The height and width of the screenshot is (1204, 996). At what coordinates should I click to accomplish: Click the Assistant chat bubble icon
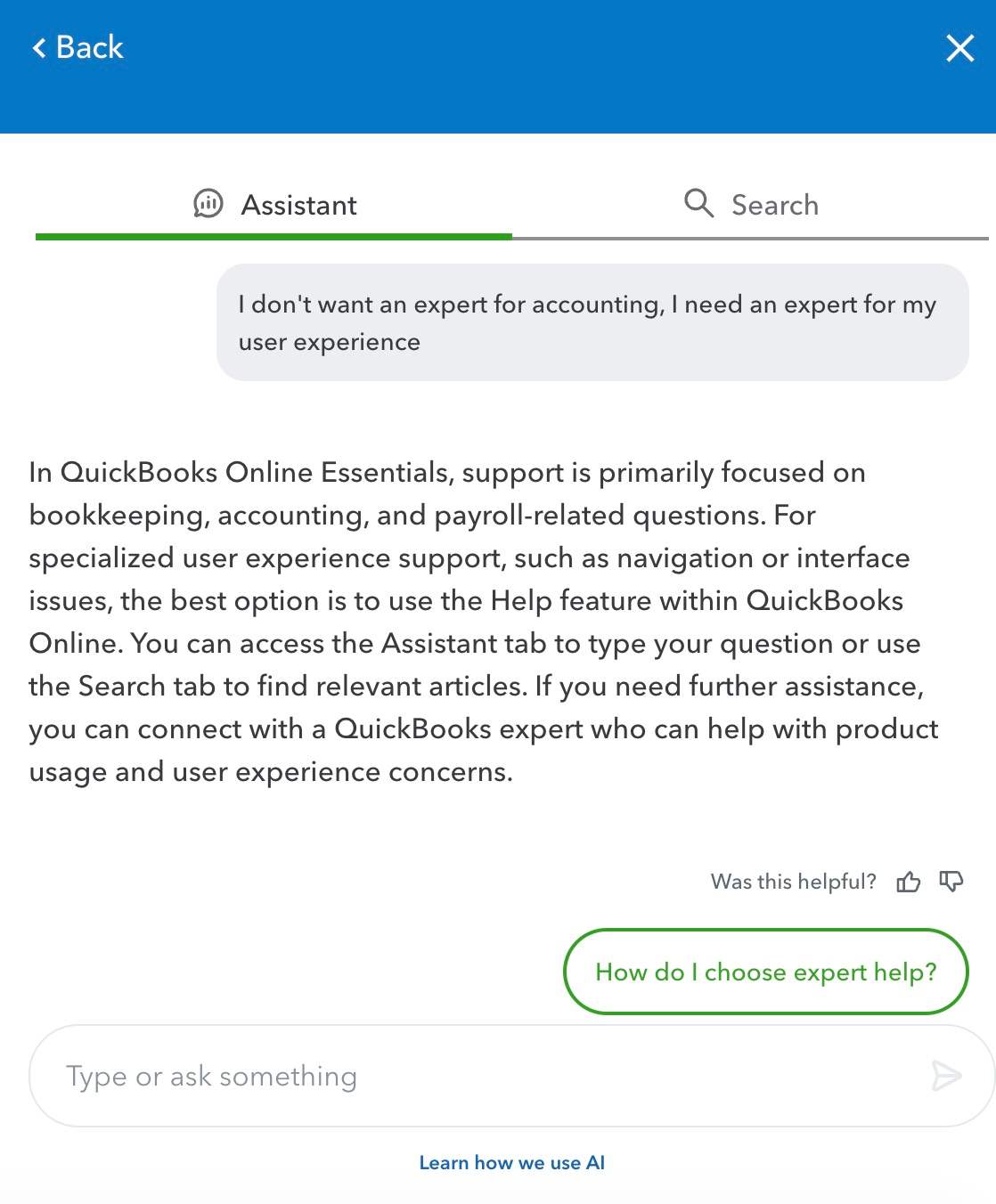[208, 205]
